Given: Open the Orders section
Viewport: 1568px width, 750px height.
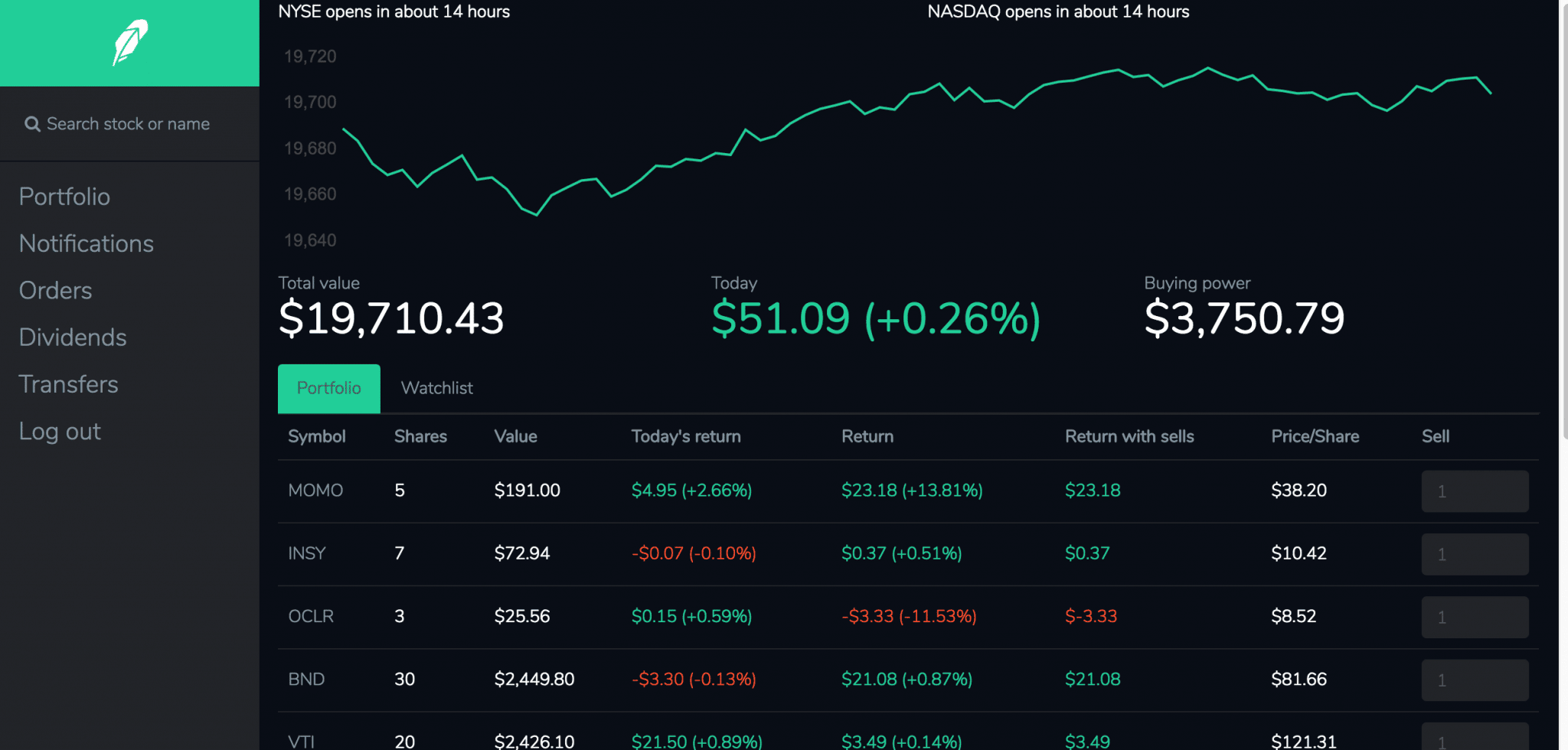Looking at the screenshot, I should 55,291.
